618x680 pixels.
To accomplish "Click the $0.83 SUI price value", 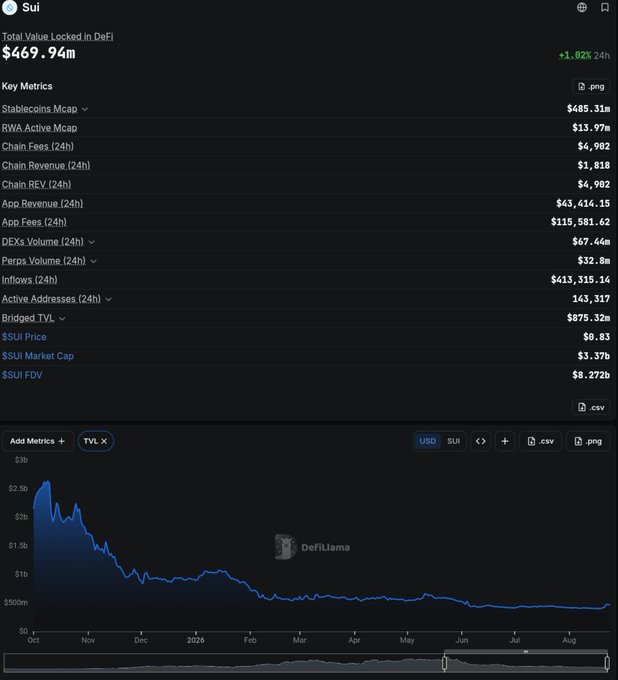I will coord(596,337).
